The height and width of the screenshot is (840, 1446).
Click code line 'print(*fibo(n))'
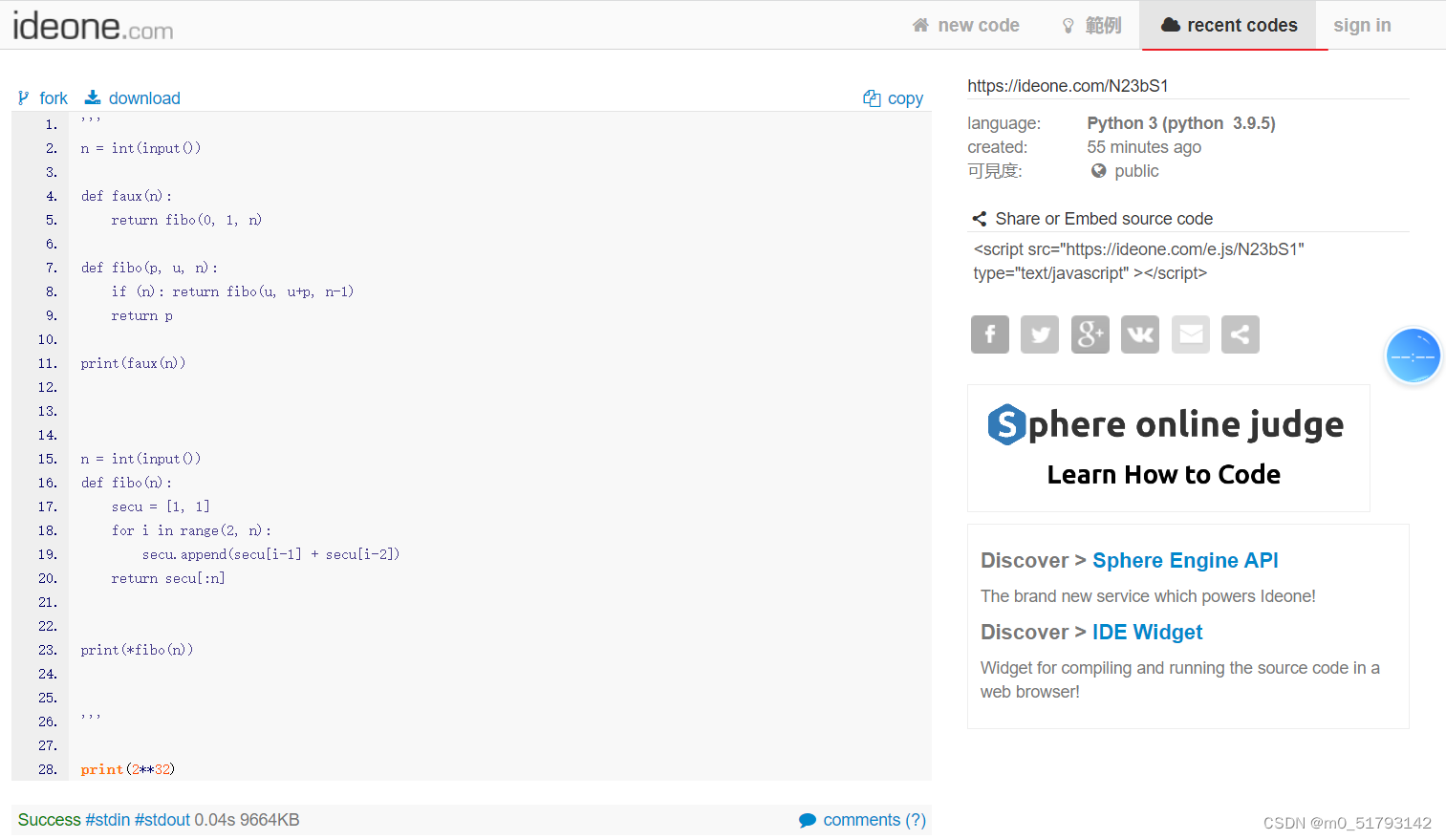point(137,650)
